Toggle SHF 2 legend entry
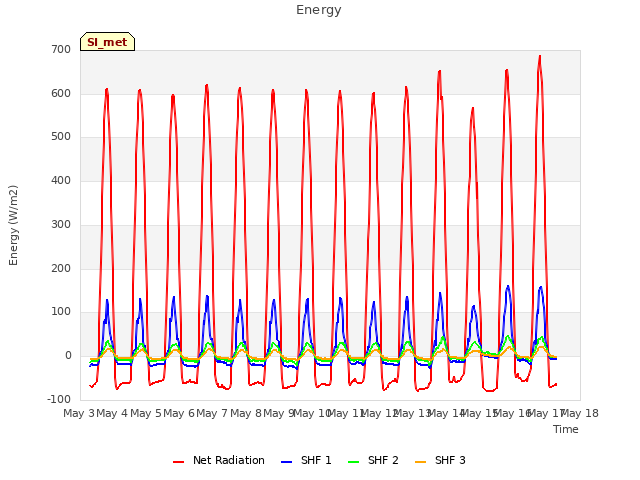 (373, 460)
